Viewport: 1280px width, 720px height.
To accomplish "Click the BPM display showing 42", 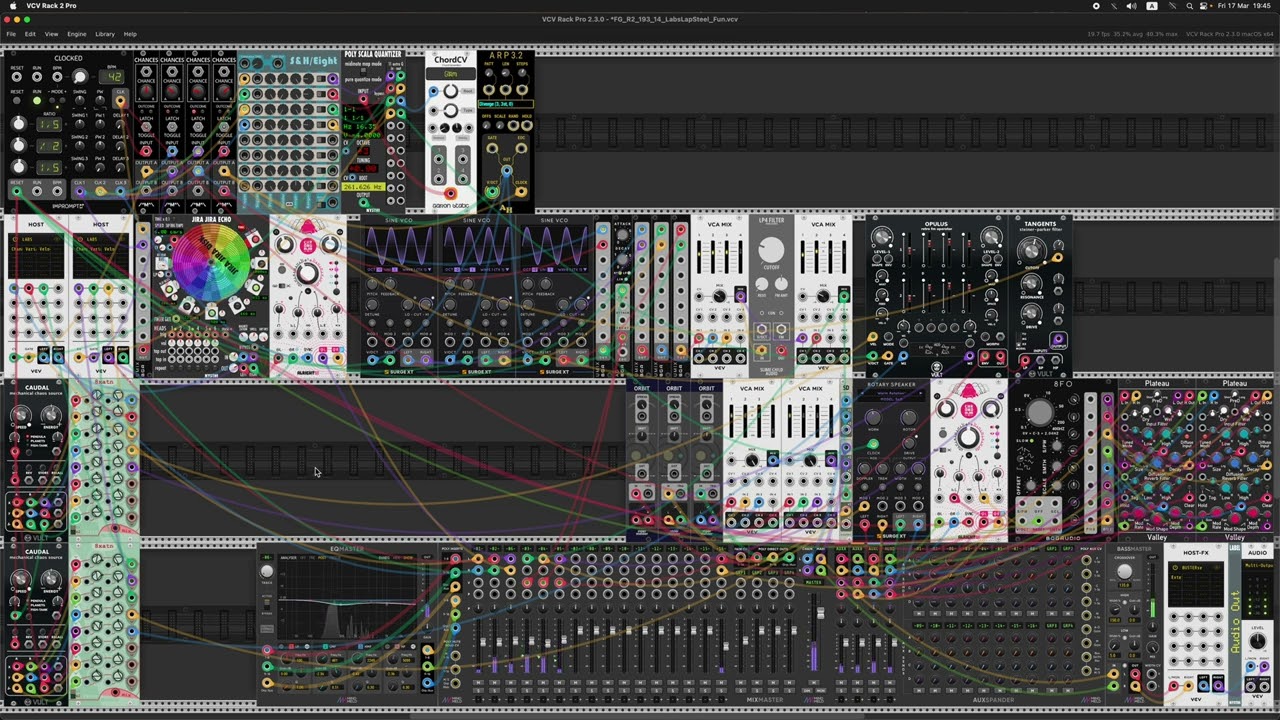I will click(112, 77).
